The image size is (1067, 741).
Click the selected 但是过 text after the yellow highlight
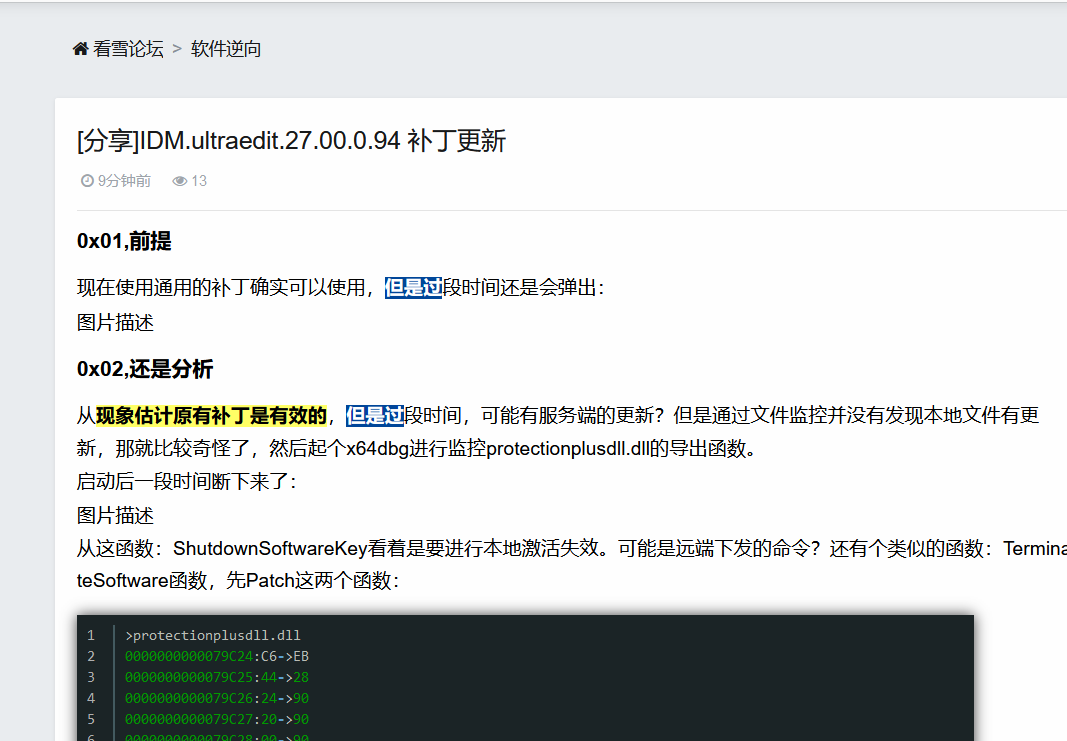[x=375, y=415]
